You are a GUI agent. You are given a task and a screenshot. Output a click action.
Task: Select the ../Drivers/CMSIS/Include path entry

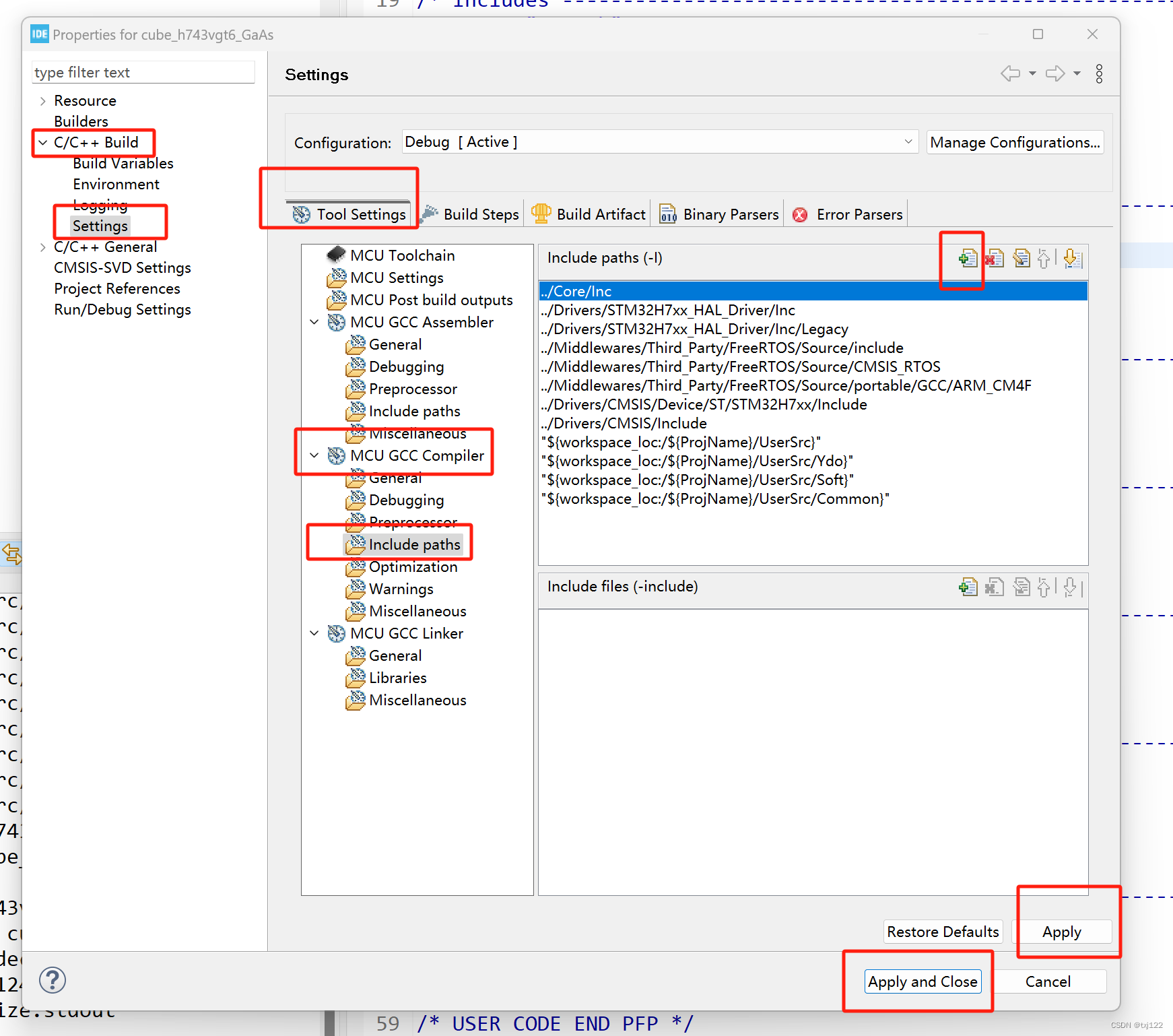624,423
